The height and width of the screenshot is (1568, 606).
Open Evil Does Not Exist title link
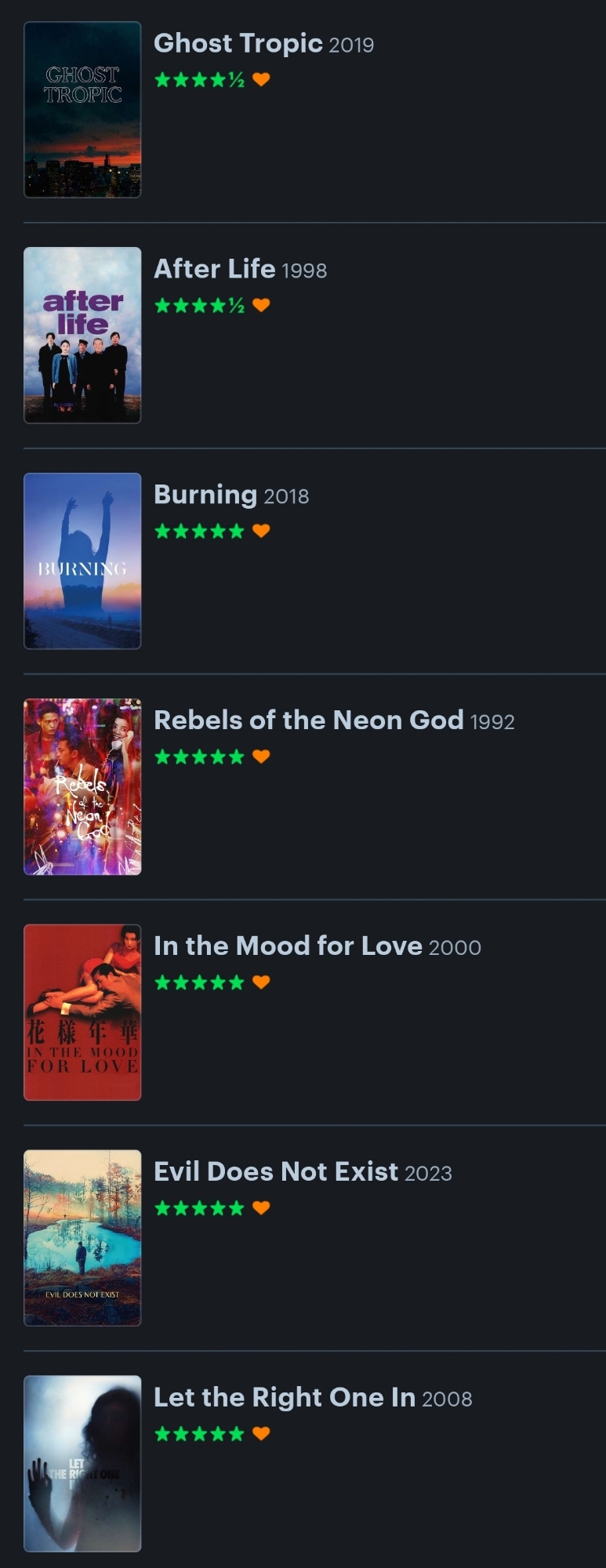[276, 1171]
